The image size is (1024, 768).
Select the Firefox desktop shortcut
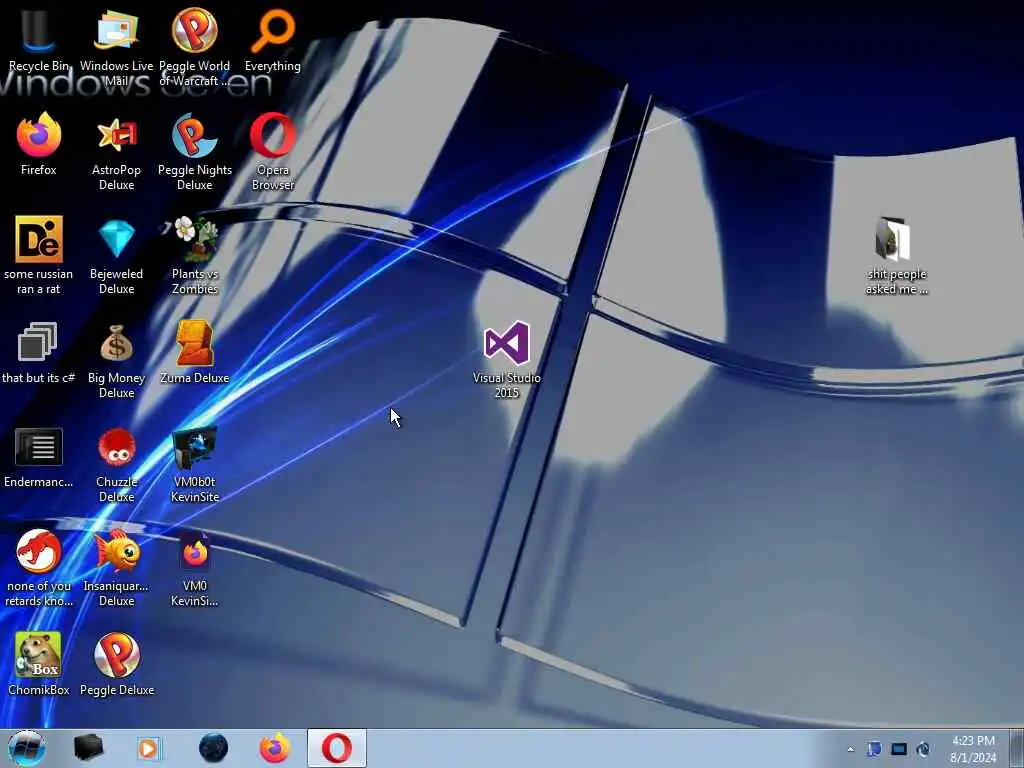click(x=39, y=135)
